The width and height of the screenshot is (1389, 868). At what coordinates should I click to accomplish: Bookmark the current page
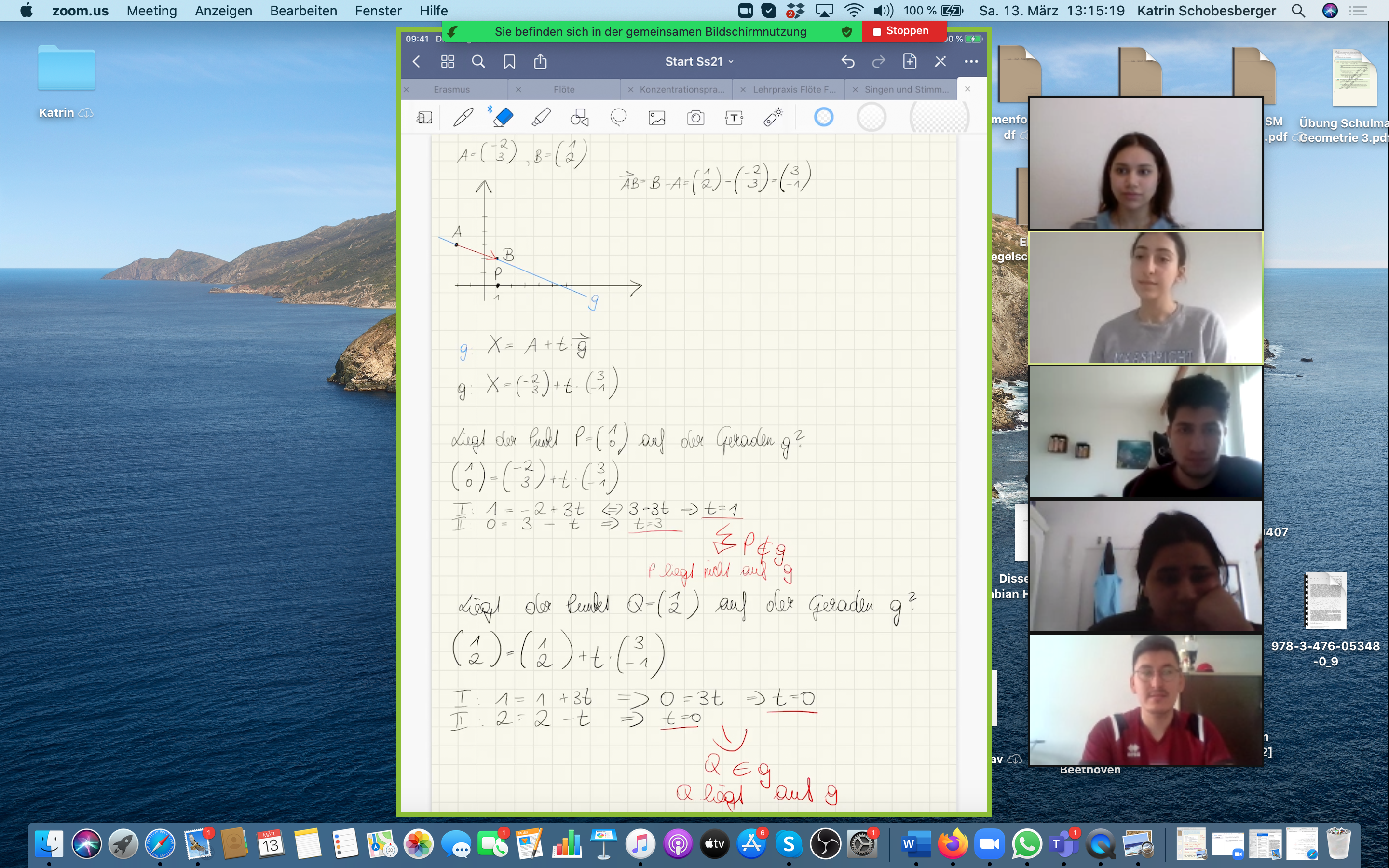(x=509, y=61)
